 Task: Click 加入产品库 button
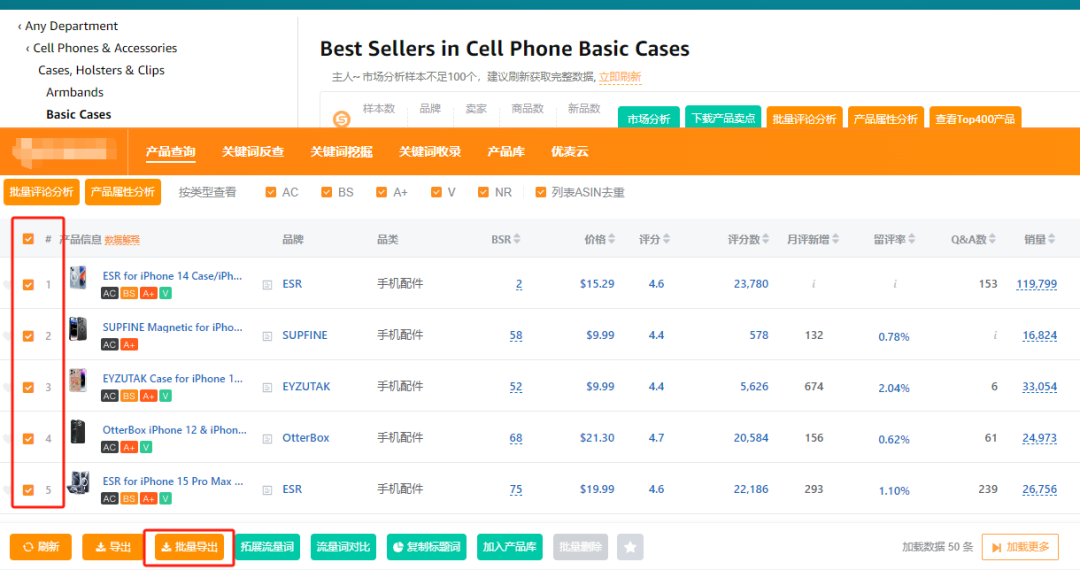point(510,547)
